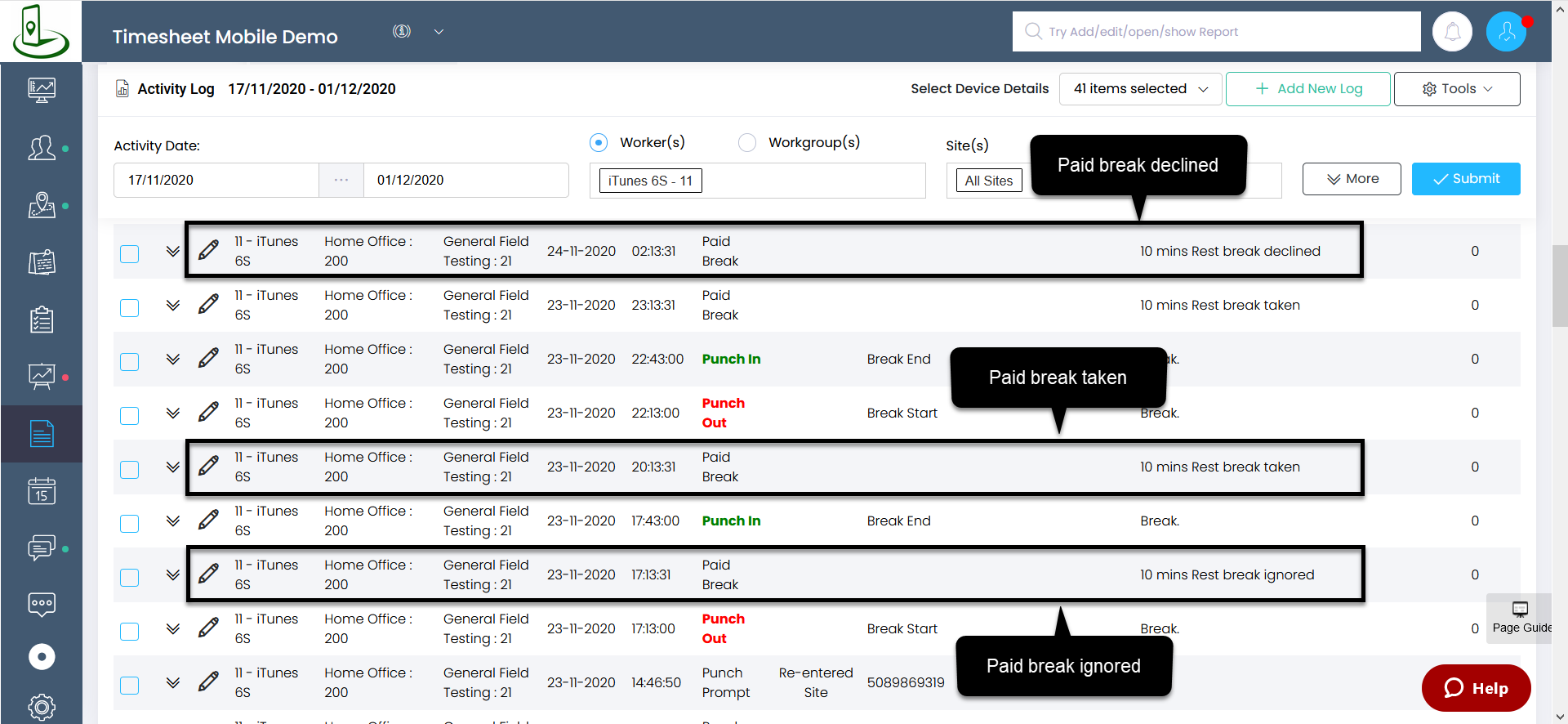The height and width of the screenshot is (724, 1568).
Task: Open the user profile avatar
Action: pos(1506,32)
